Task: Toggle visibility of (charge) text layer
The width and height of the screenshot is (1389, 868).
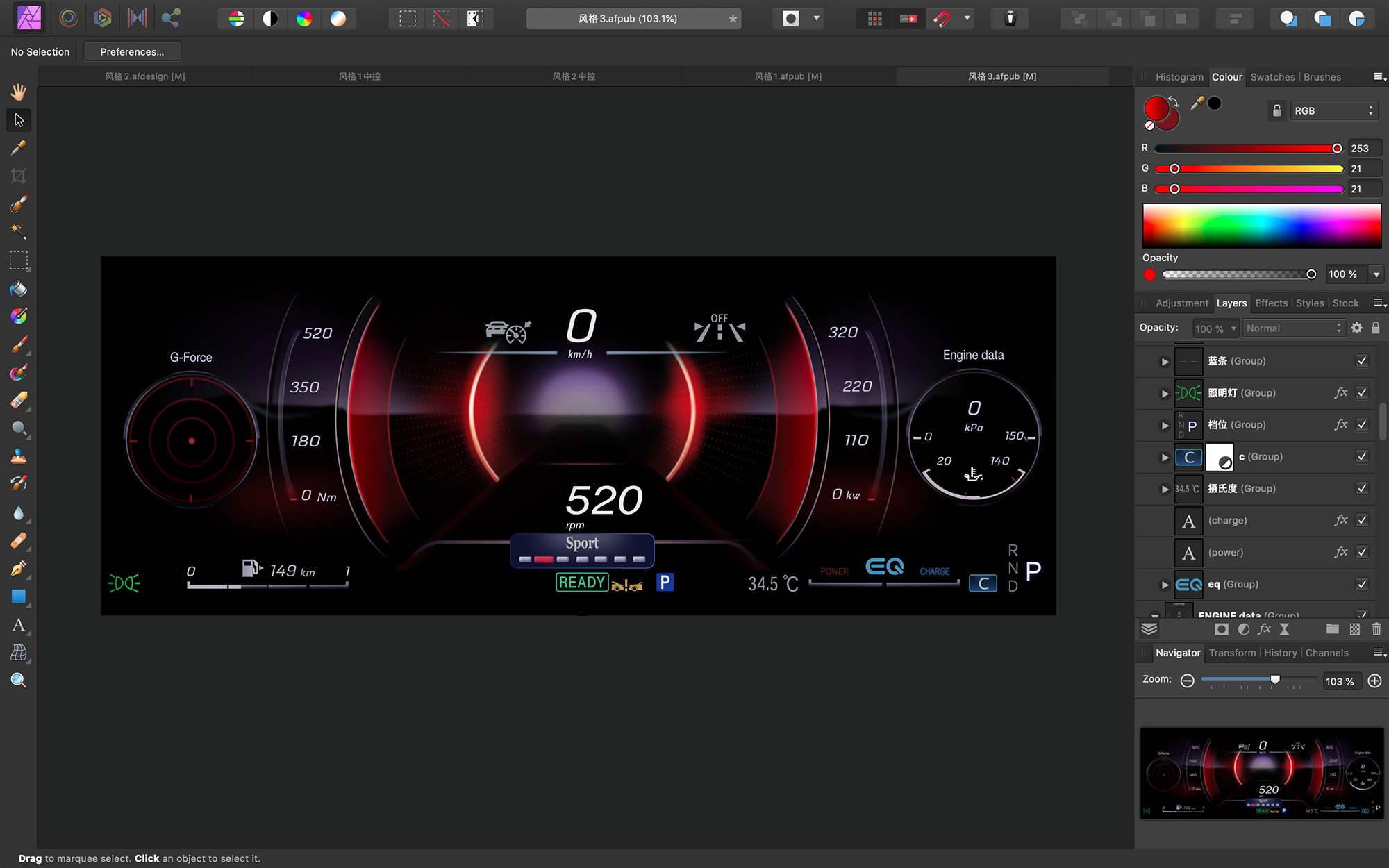Action: [x=1362, y=521]
